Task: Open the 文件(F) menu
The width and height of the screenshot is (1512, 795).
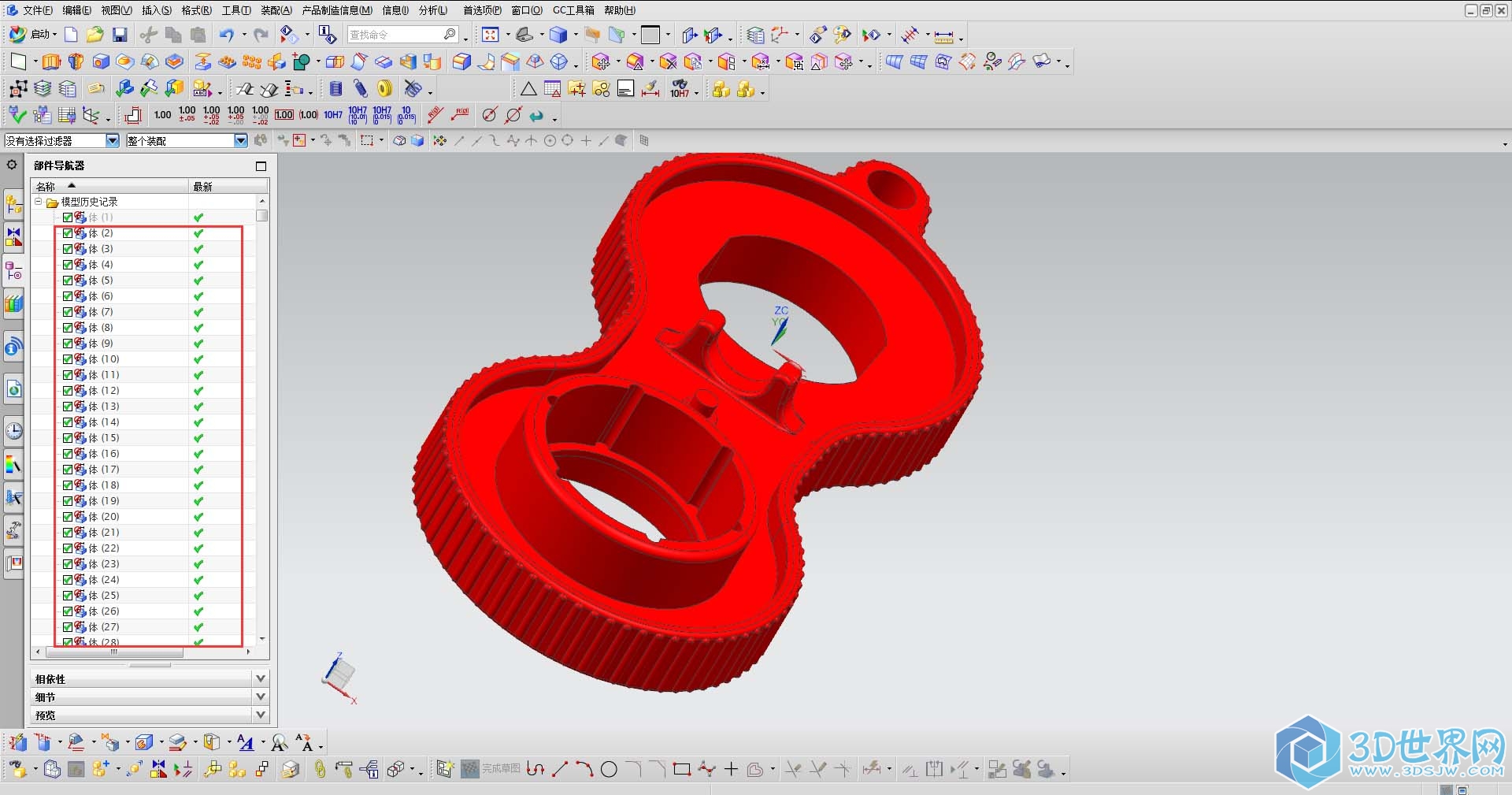Action: (x=37, y=10)
